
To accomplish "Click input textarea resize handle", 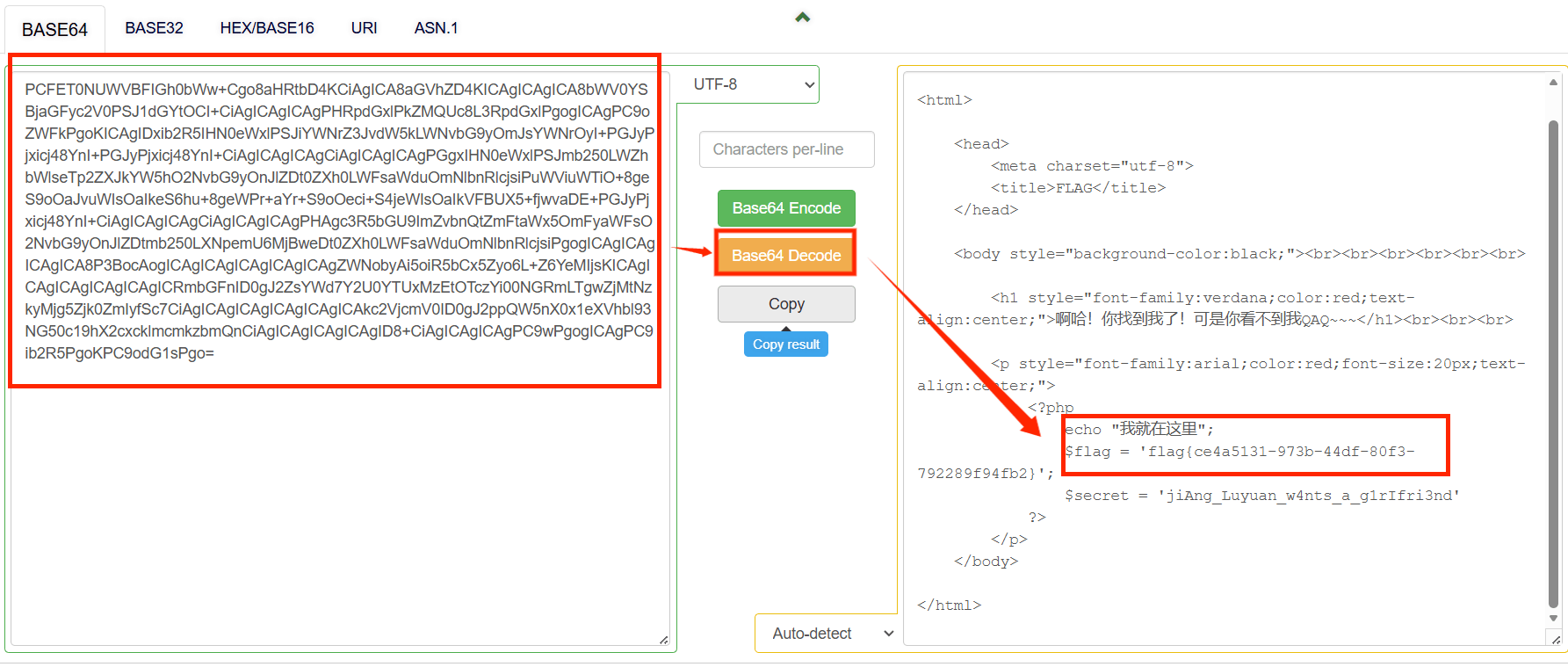I will [x=663, y=640].
